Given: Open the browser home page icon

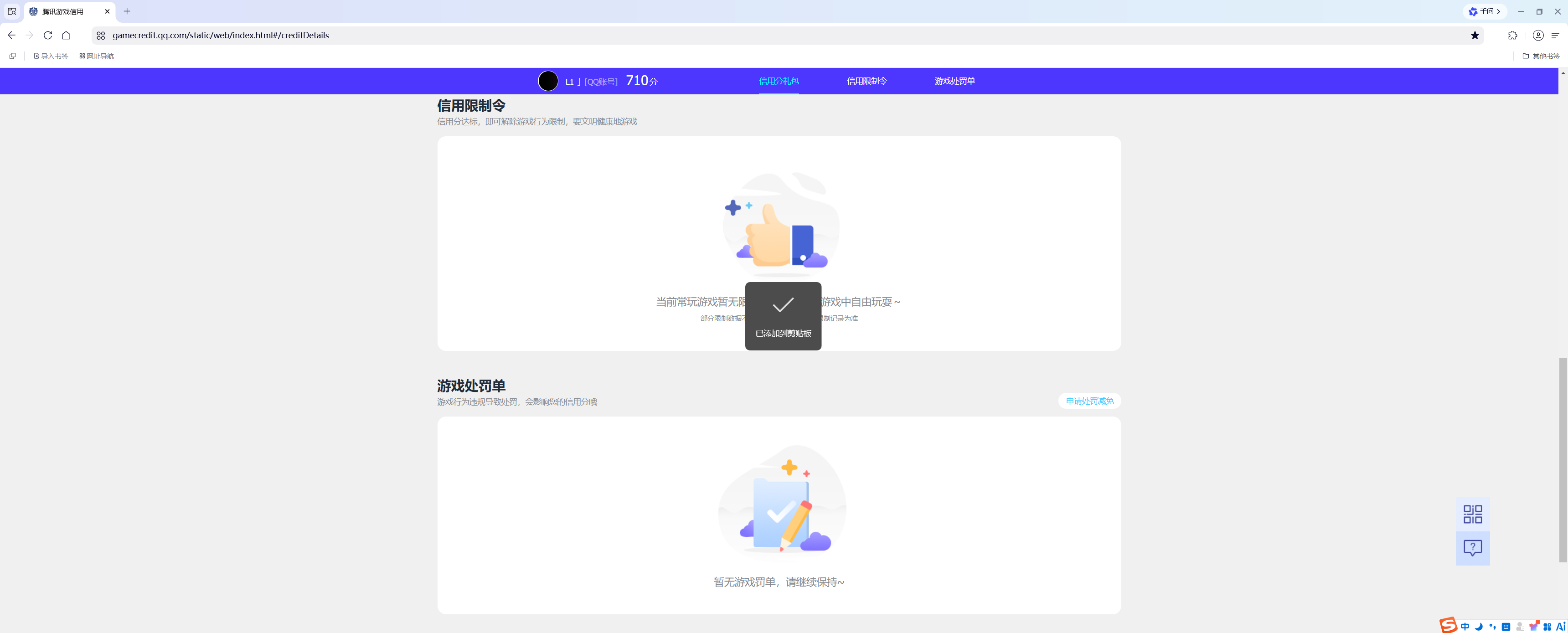Looking at the screenshot, I should [x=66, y=35].
